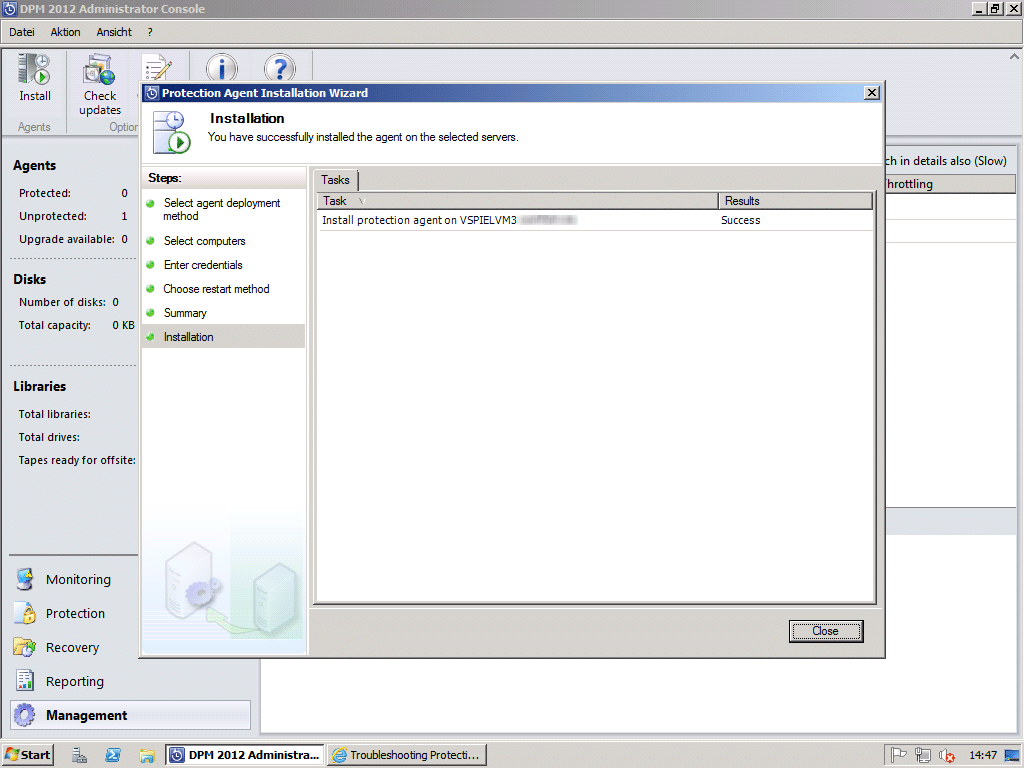The height and width of the screenshot is (768, 1024).
Task: Click the Select agent deployment method step
Action: [221, 210]
